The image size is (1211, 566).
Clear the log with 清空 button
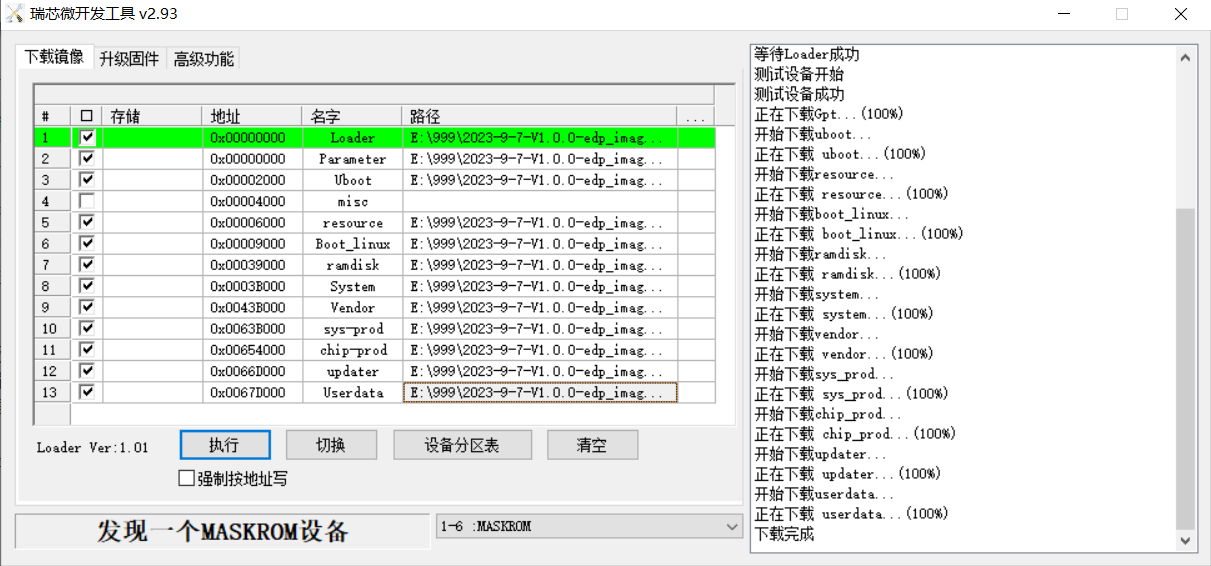tap(591, 445)
